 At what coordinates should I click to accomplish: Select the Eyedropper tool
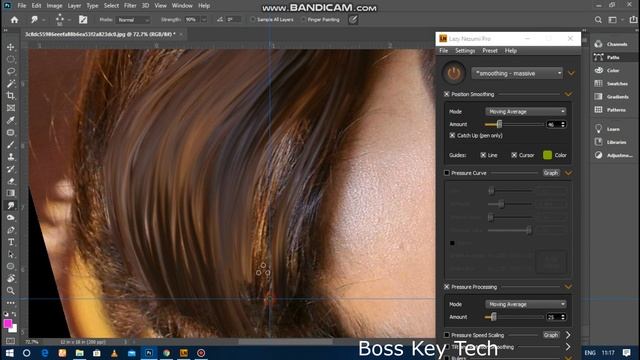(11, 120)
